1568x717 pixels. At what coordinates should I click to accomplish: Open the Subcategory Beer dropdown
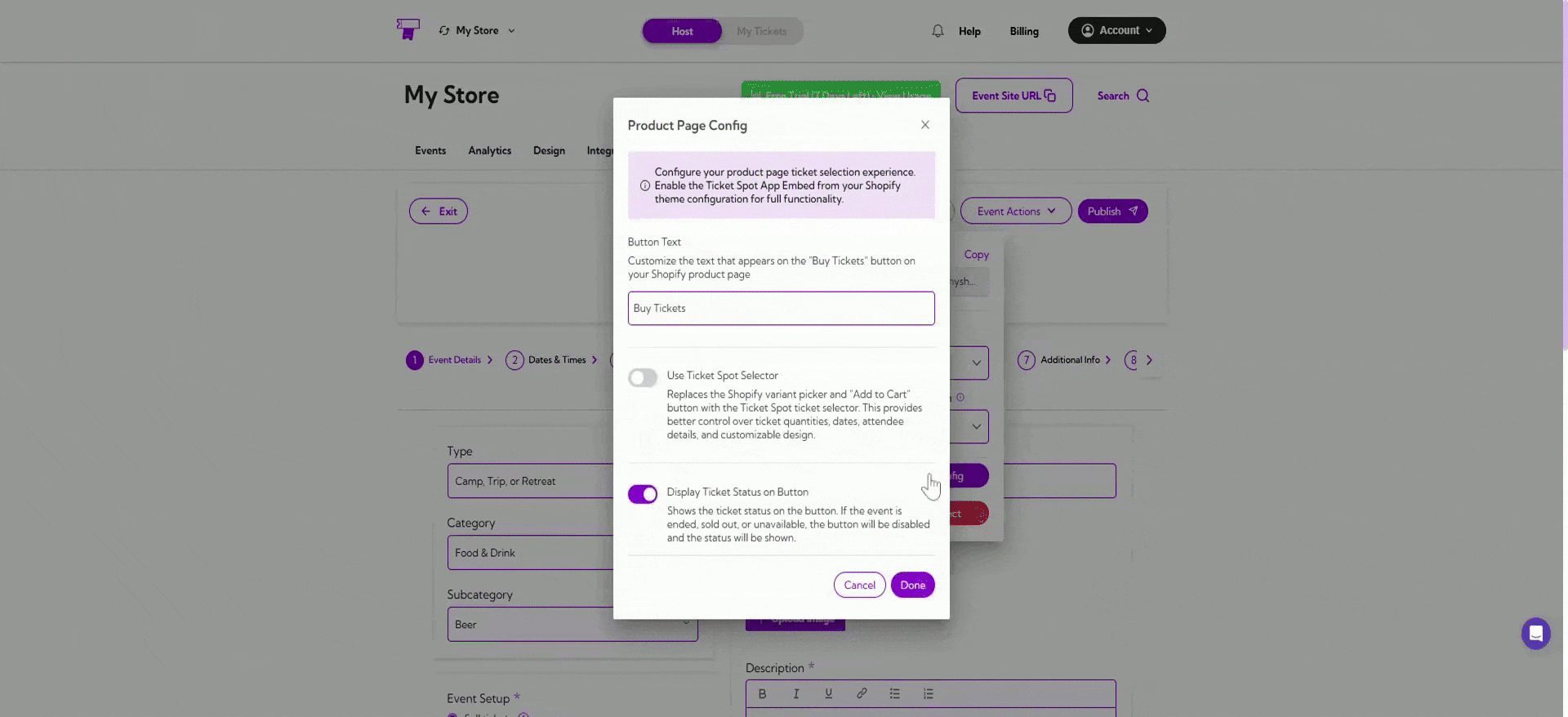pos(572,624)
